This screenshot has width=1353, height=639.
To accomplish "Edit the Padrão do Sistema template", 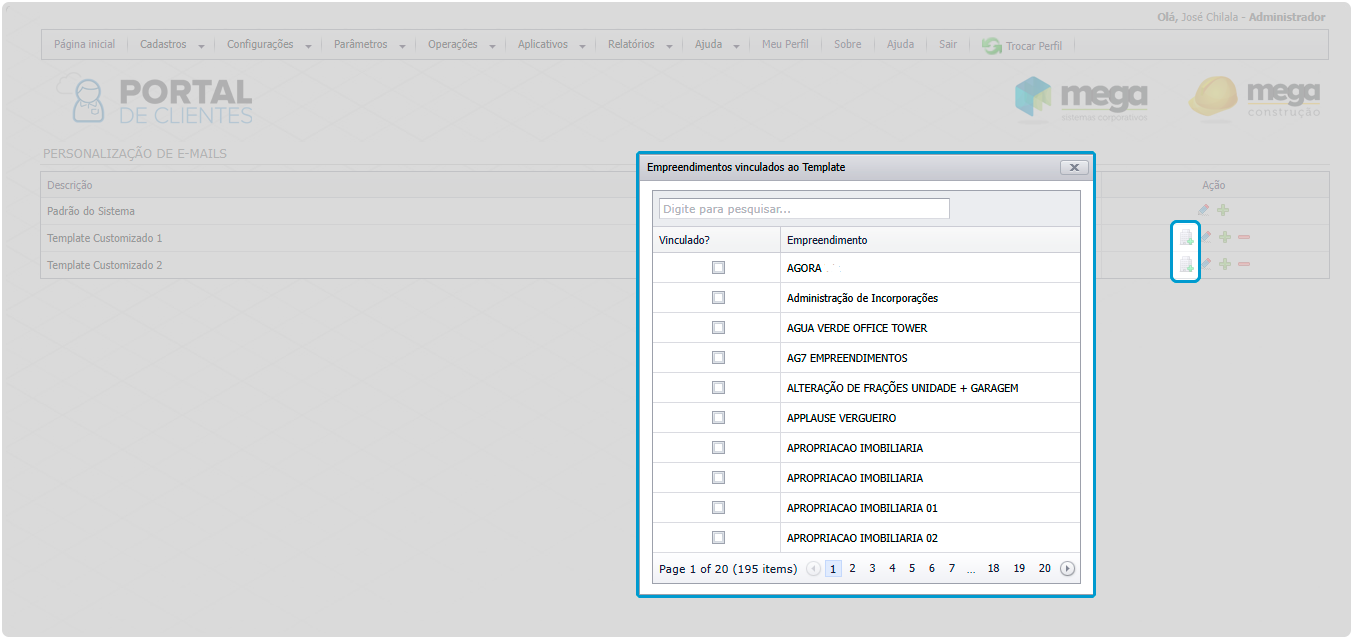I will [x=1204, y=211].
